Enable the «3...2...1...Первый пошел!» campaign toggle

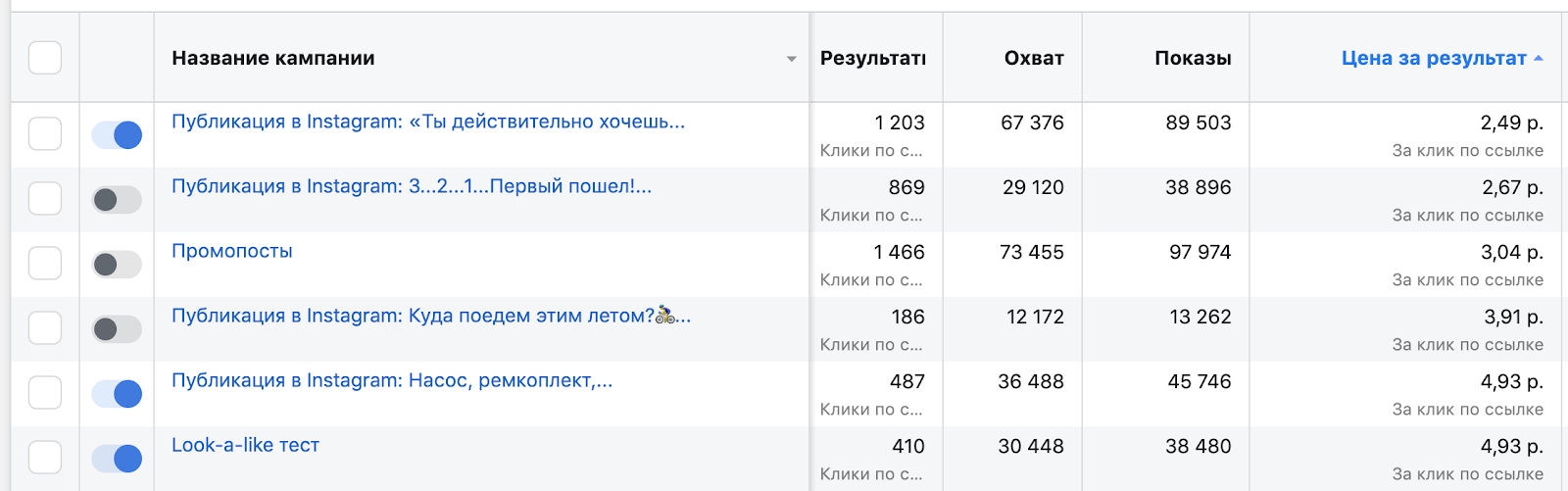[x=117, y=200]
